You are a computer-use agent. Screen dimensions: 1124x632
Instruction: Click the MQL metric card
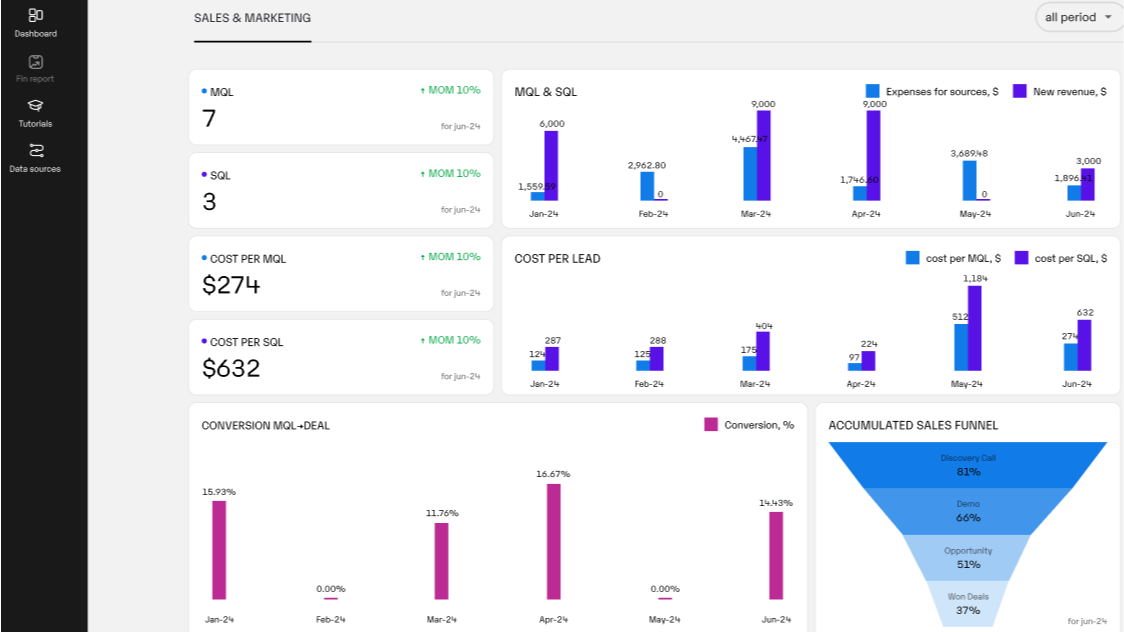[341, 108]
